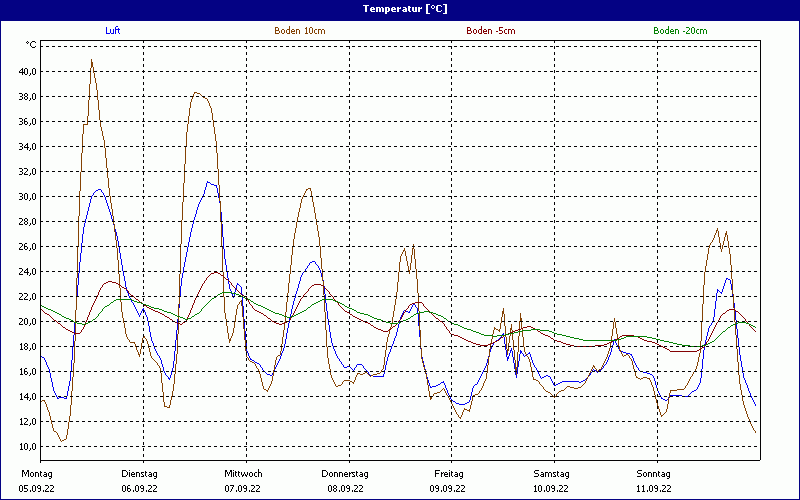Image resolution: width=800 pixels, height=500 pixels.
Task: Select the 'Donnerstag' day label
Action: click(345, 474)
